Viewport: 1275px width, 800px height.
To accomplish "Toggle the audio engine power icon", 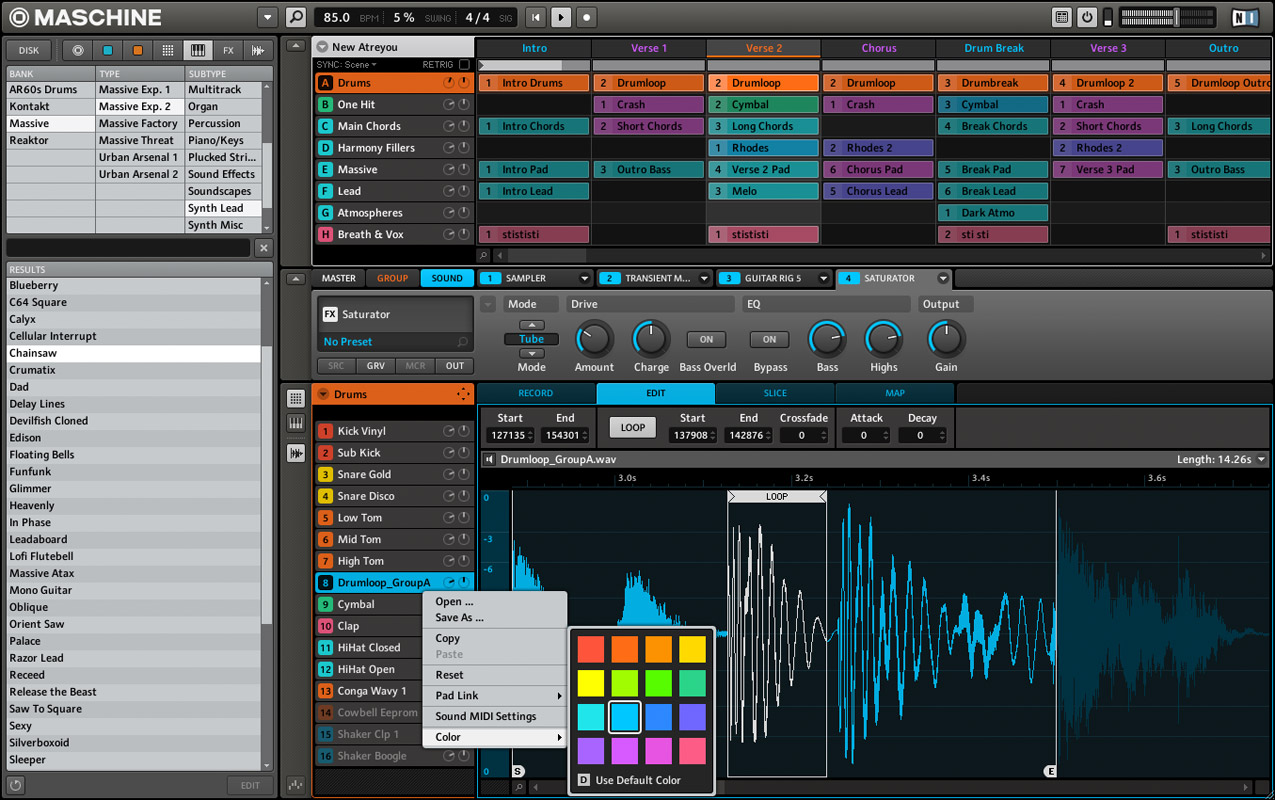I will (1087, 17).
